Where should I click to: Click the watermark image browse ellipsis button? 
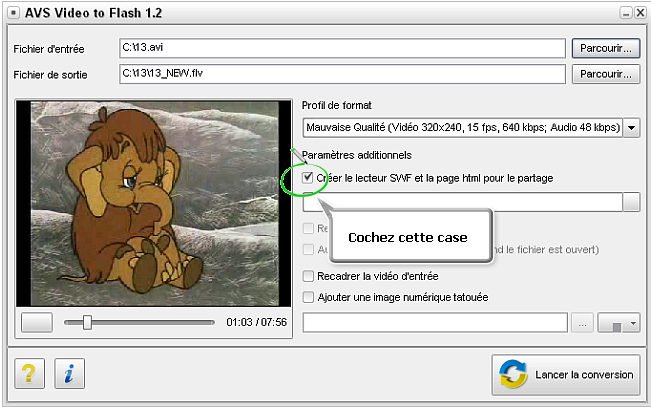click(582, 323)
